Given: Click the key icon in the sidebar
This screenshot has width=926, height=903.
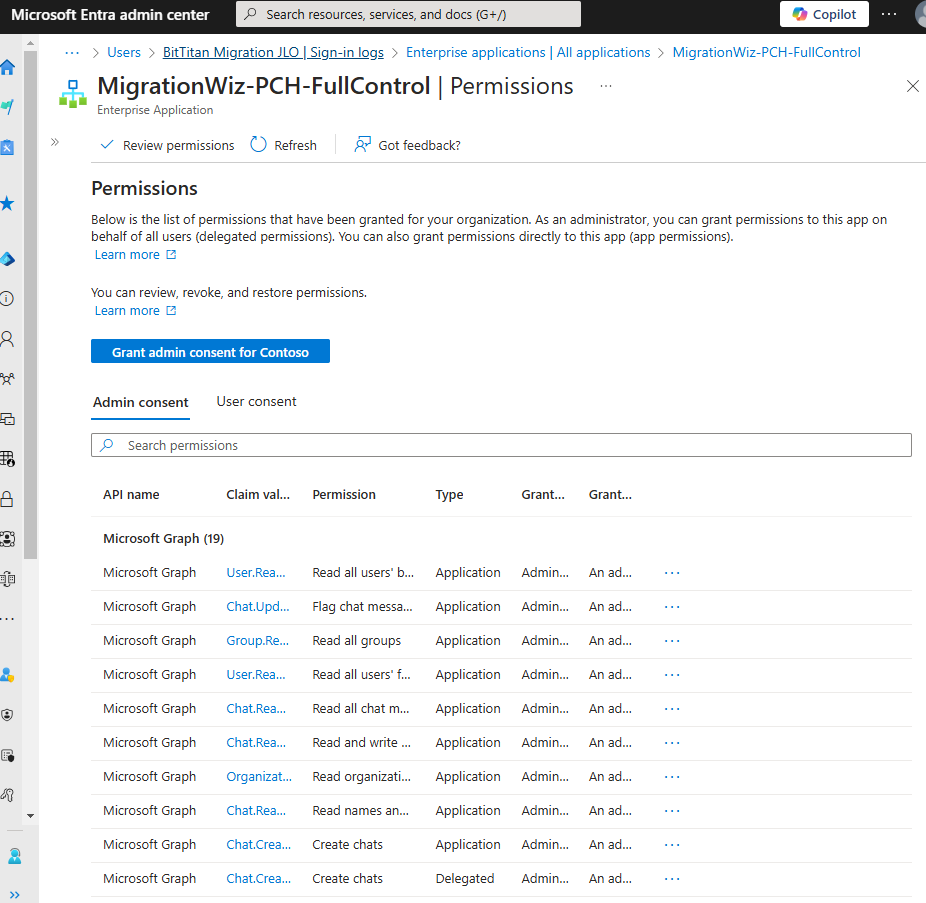Looking at the screenshot, I should pyautogui.click(x=7, y=795).
